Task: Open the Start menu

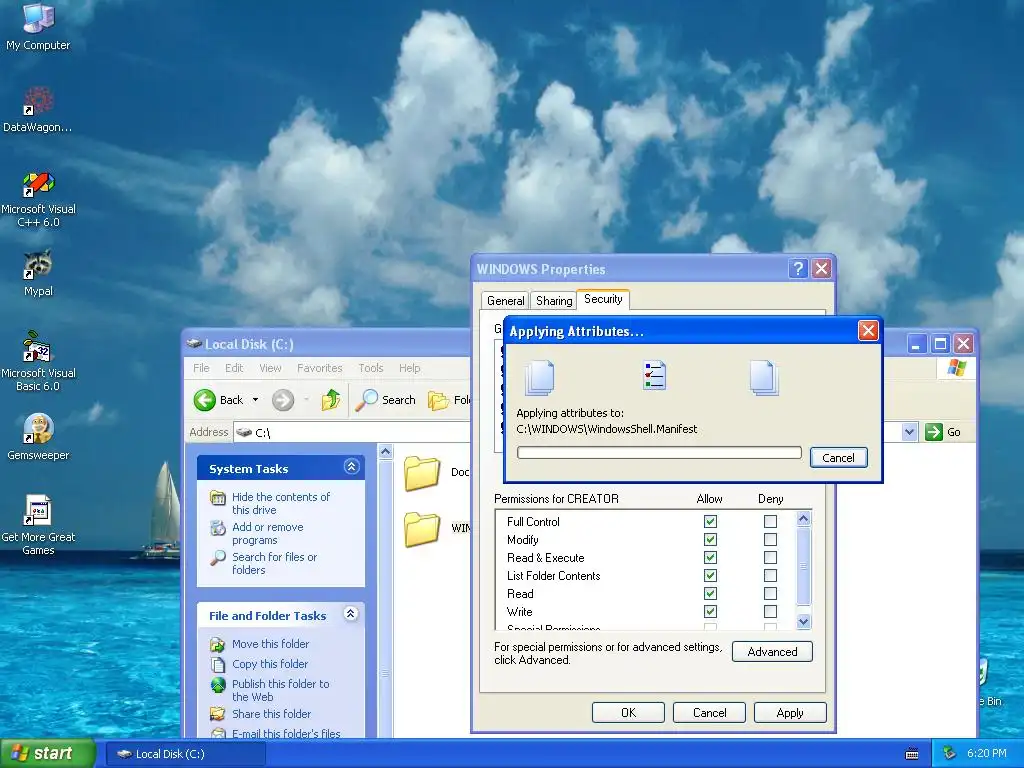Action: tap(48, 753)
